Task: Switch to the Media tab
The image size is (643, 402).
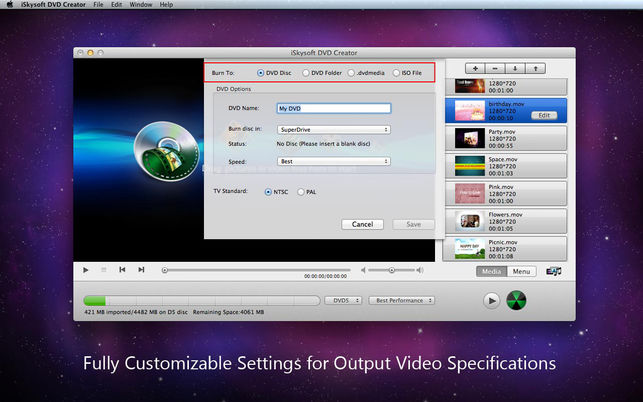Action: [491, 272]
